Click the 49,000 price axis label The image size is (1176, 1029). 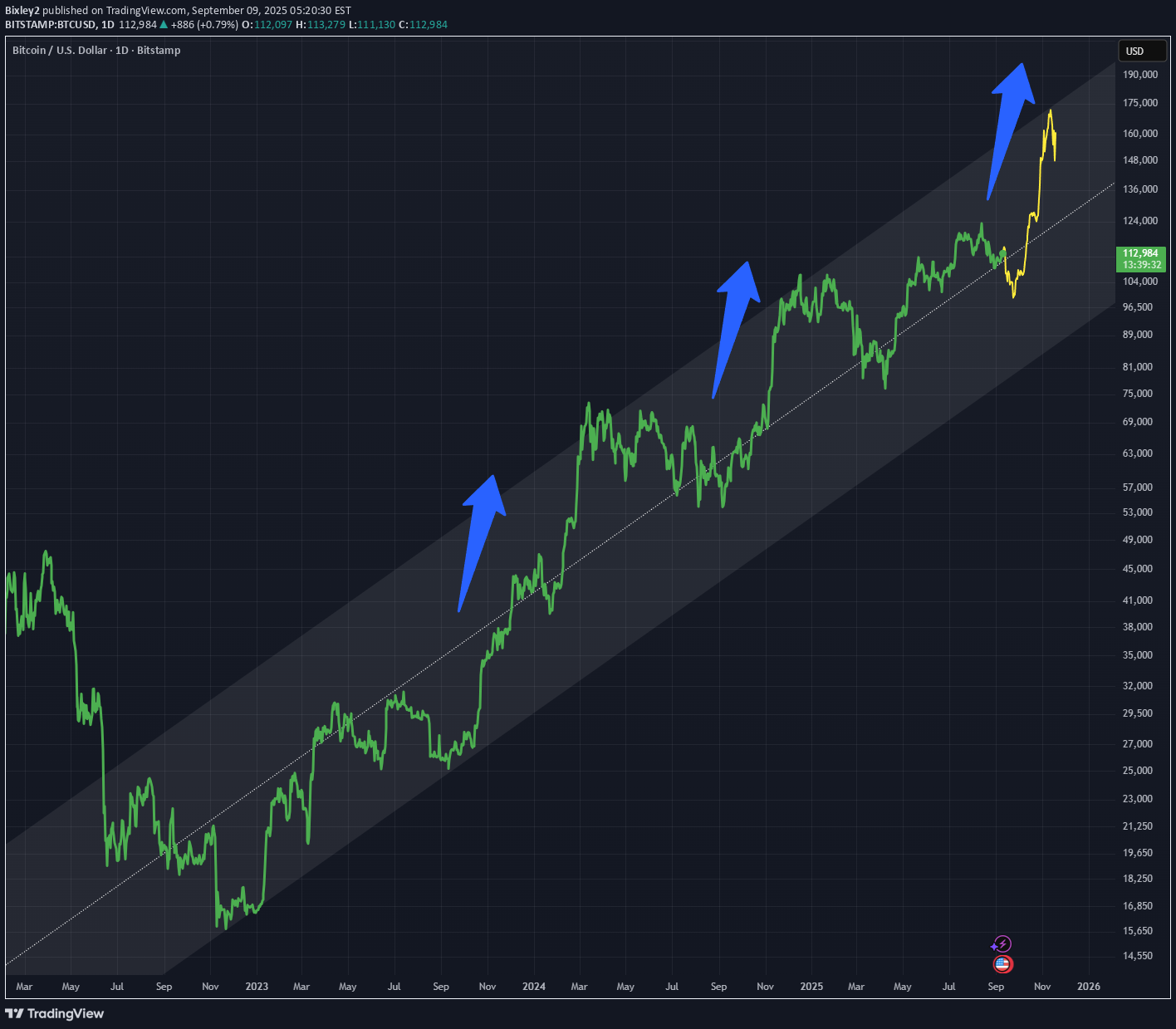[1138, 540]
